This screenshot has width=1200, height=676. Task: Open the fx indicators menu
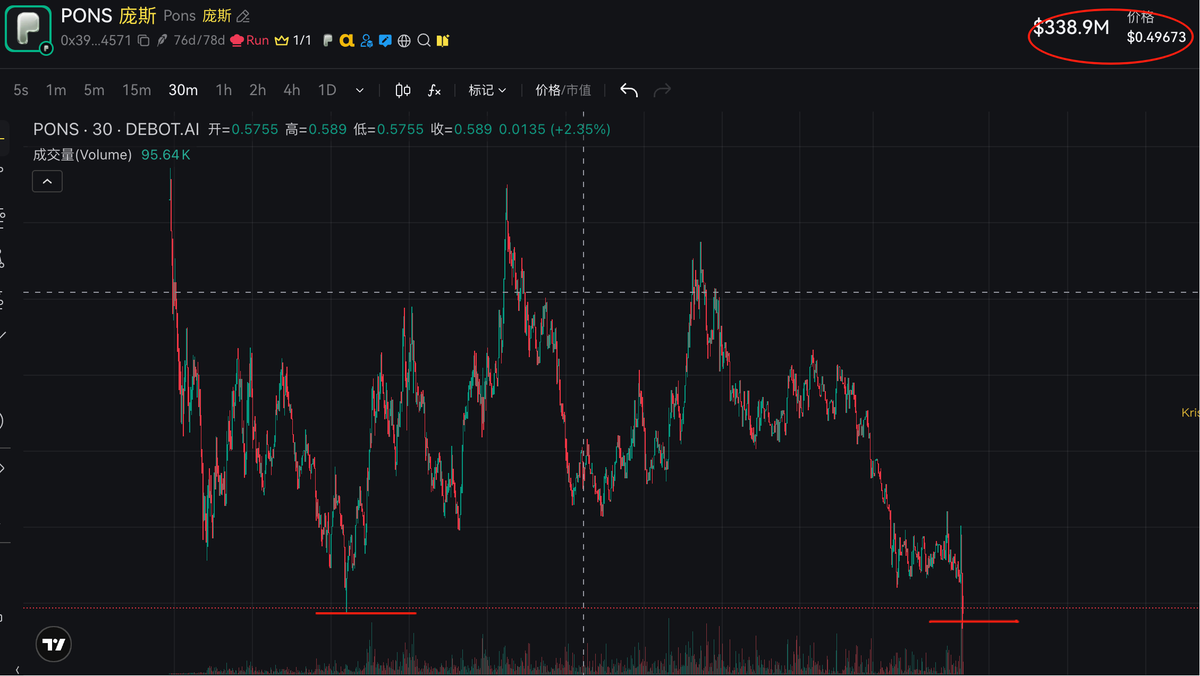coord(434,90)
